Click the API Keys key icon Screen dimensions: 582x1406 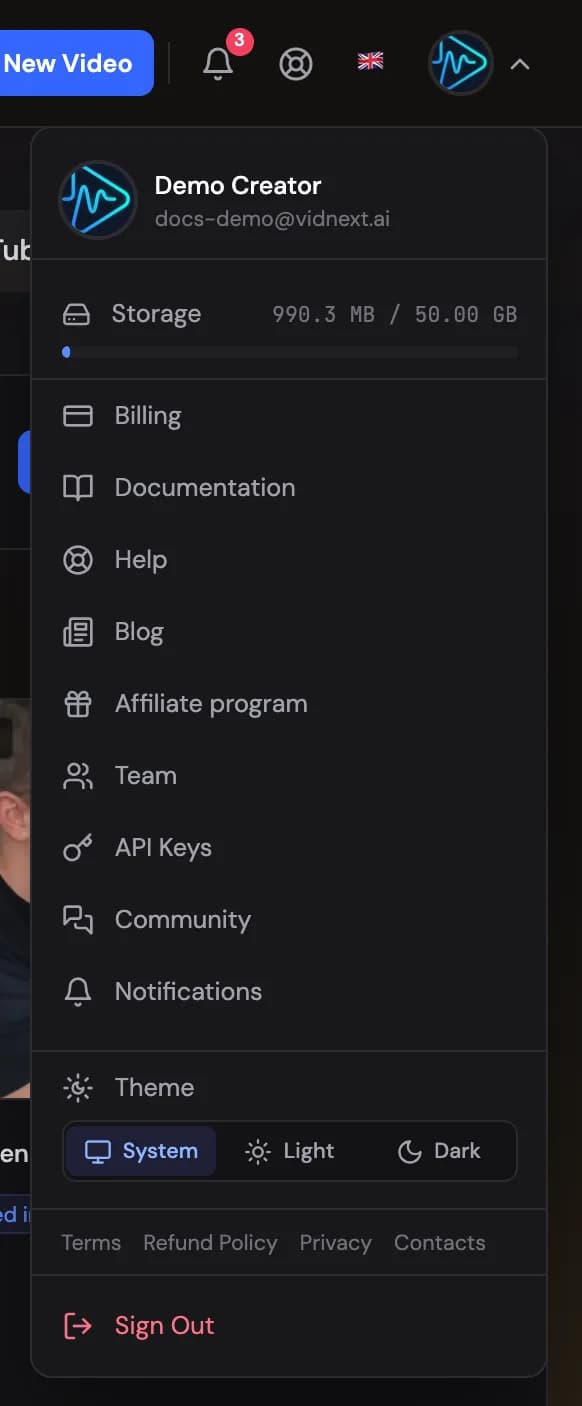coord(78,848)
